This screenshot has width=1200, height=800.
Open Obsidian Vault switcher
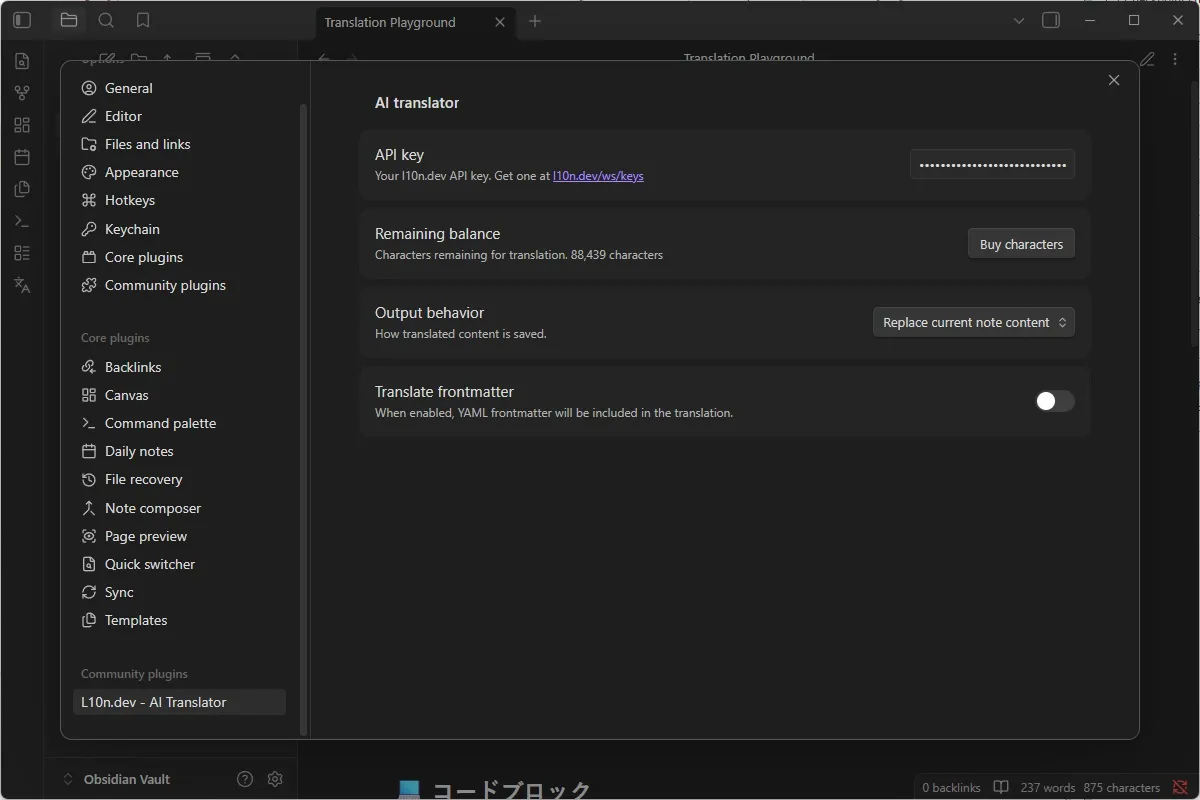tap(116, 779)
